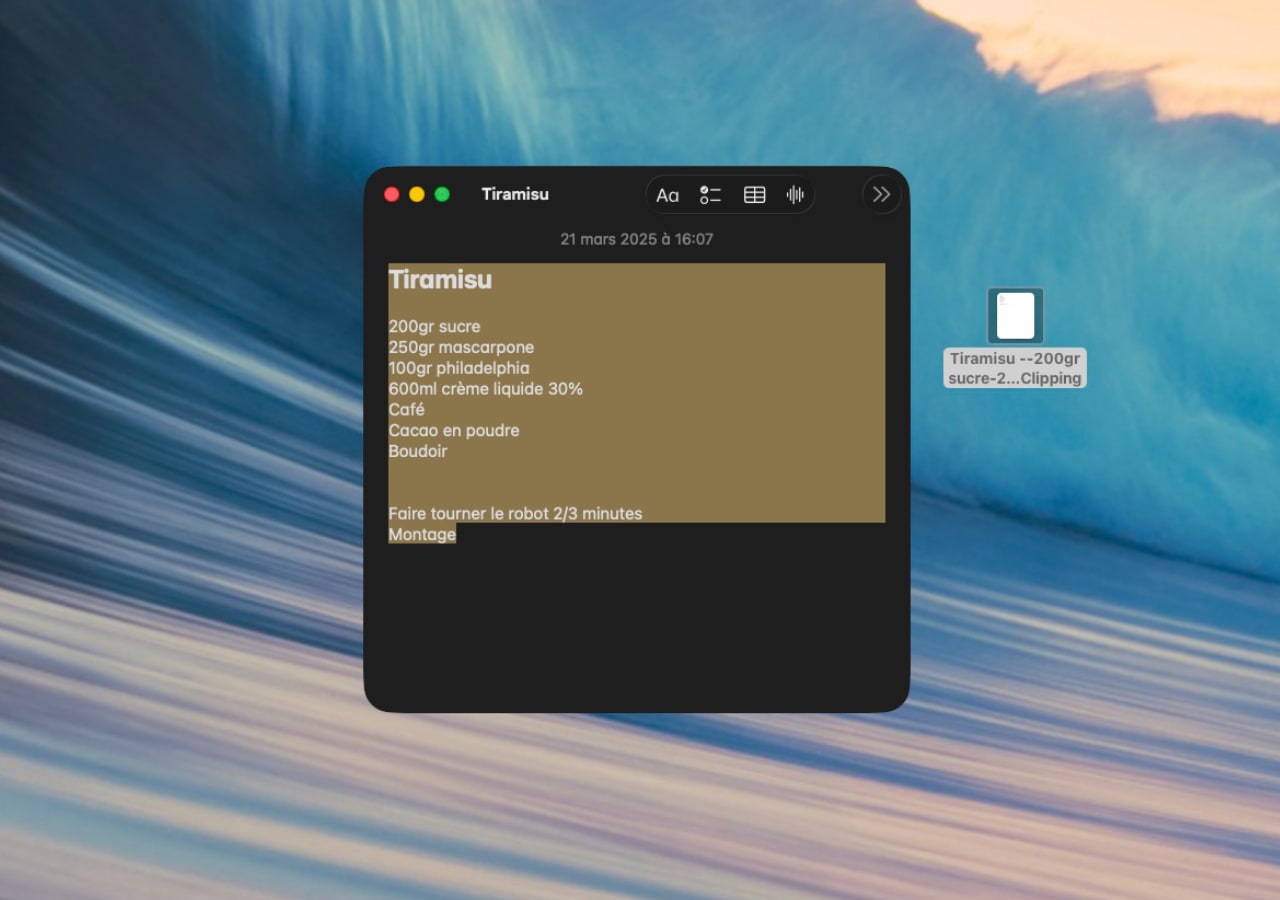
Task: Click the red close traffic light
Action: (x=391, y=194)
